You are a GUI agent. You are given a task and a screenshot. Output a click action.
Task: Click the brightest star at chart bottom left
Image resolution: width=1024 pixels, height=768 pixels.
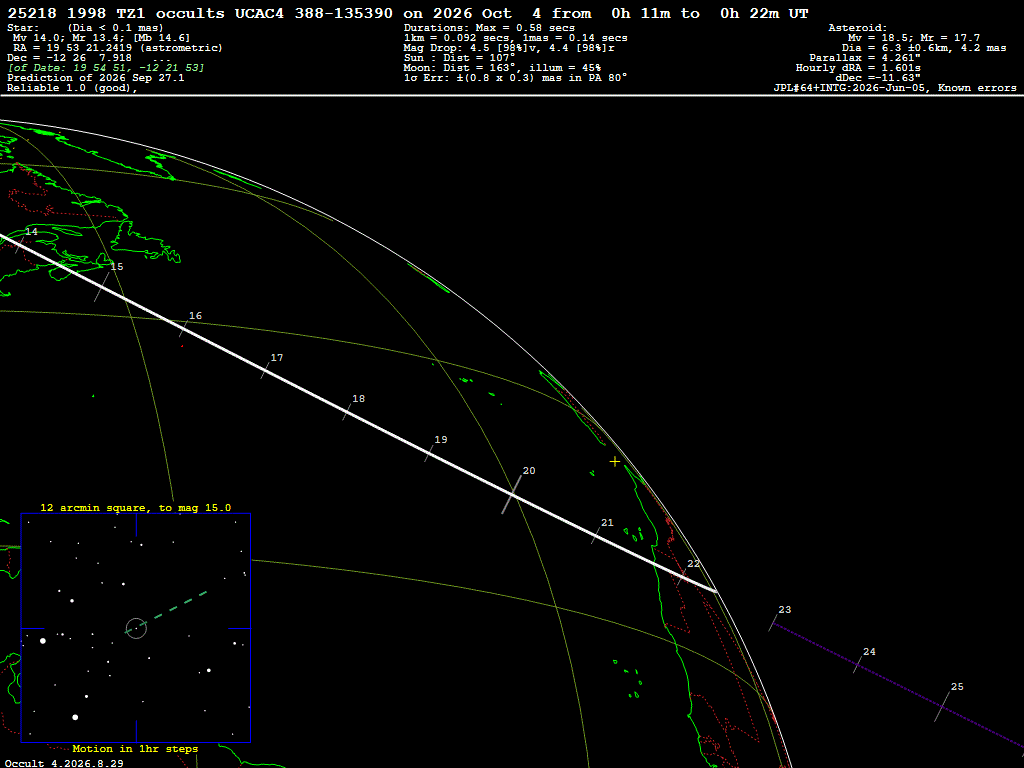pyautogui.click(x=75, y=717)
